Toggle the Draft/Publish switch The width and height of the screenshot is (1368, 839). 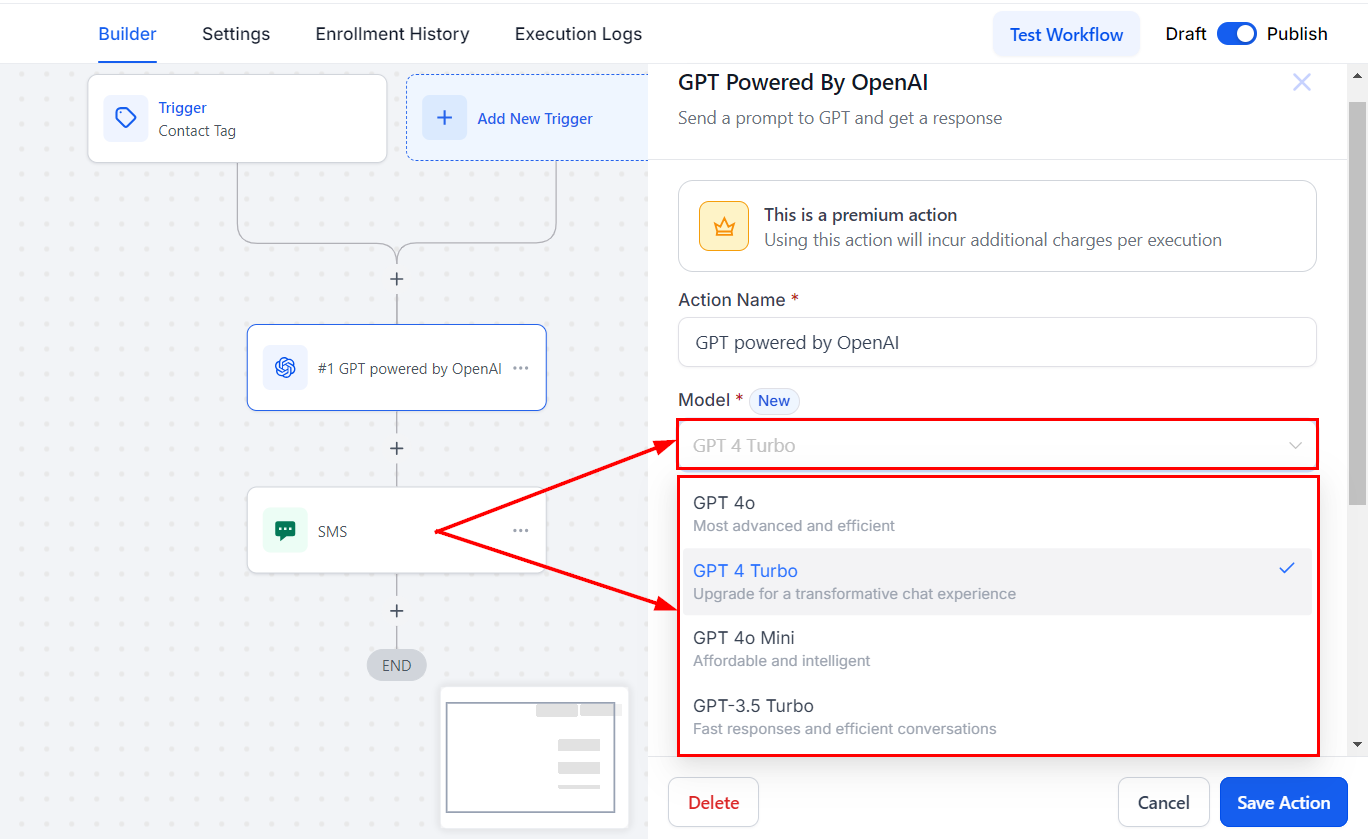click(1237, 34)
